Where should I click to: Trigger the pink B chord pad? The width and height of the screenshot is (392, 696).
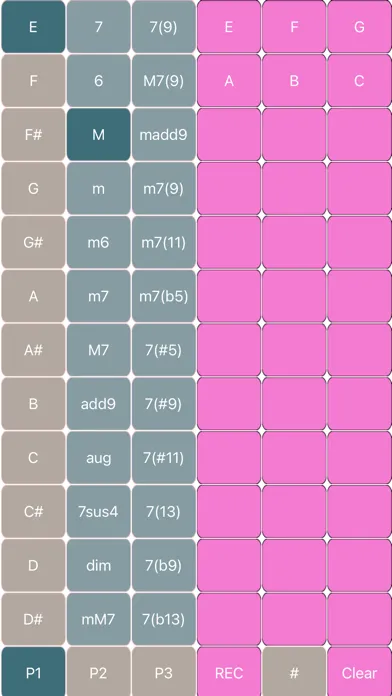coord(294,81)
